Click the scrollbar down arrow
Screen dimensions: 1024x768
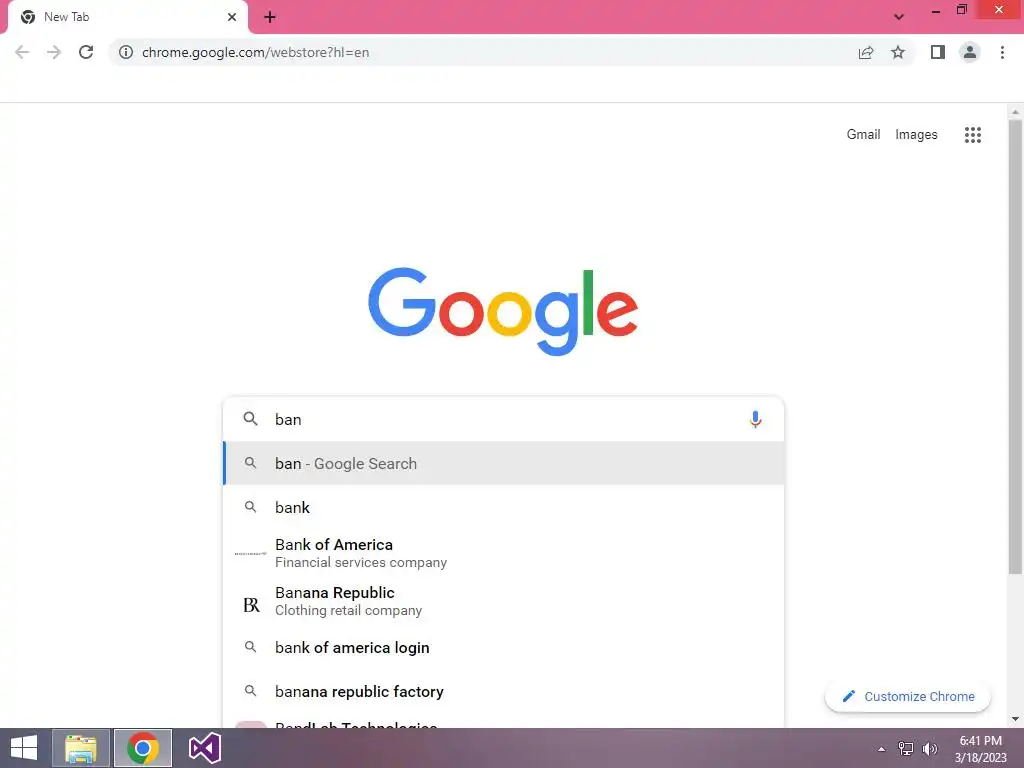pos(1015,719)
